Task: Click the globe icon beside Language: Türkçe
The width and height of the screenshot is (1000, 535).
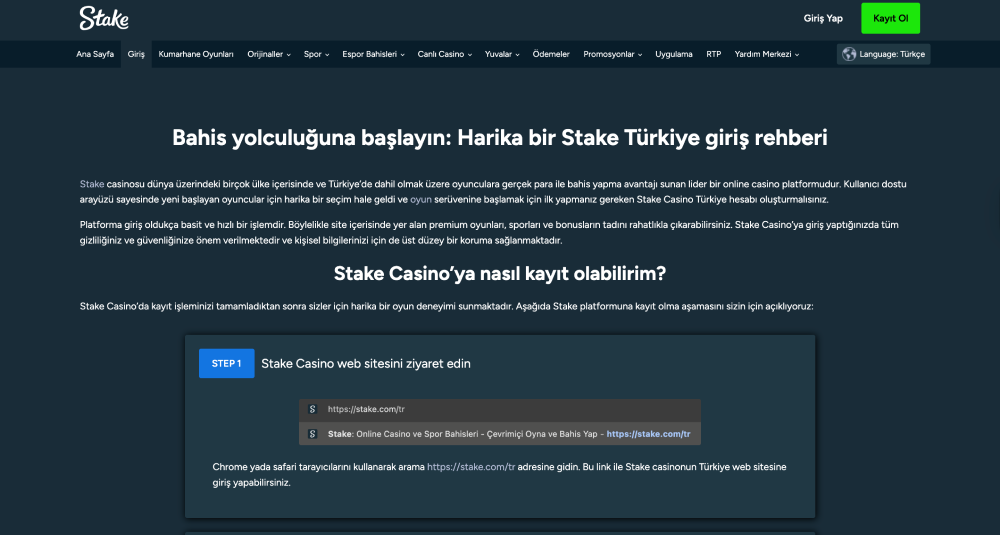Action: pyautogui.click(x=849, y=54)
